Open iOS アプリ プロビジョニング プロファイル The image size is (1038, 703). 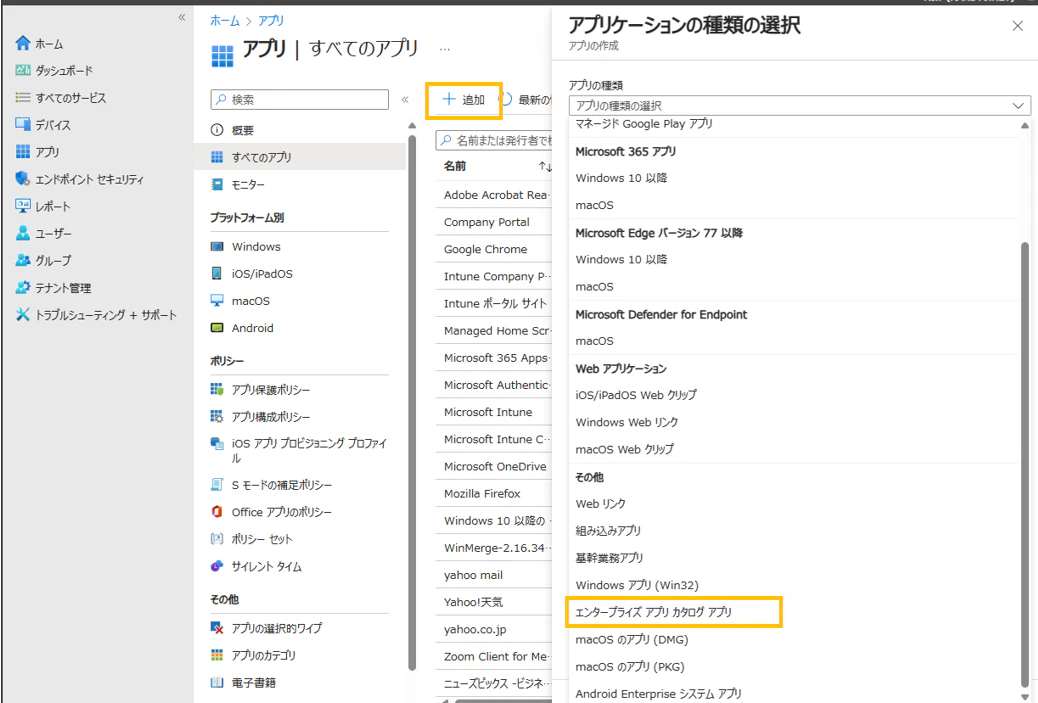(x=300, y=450)
